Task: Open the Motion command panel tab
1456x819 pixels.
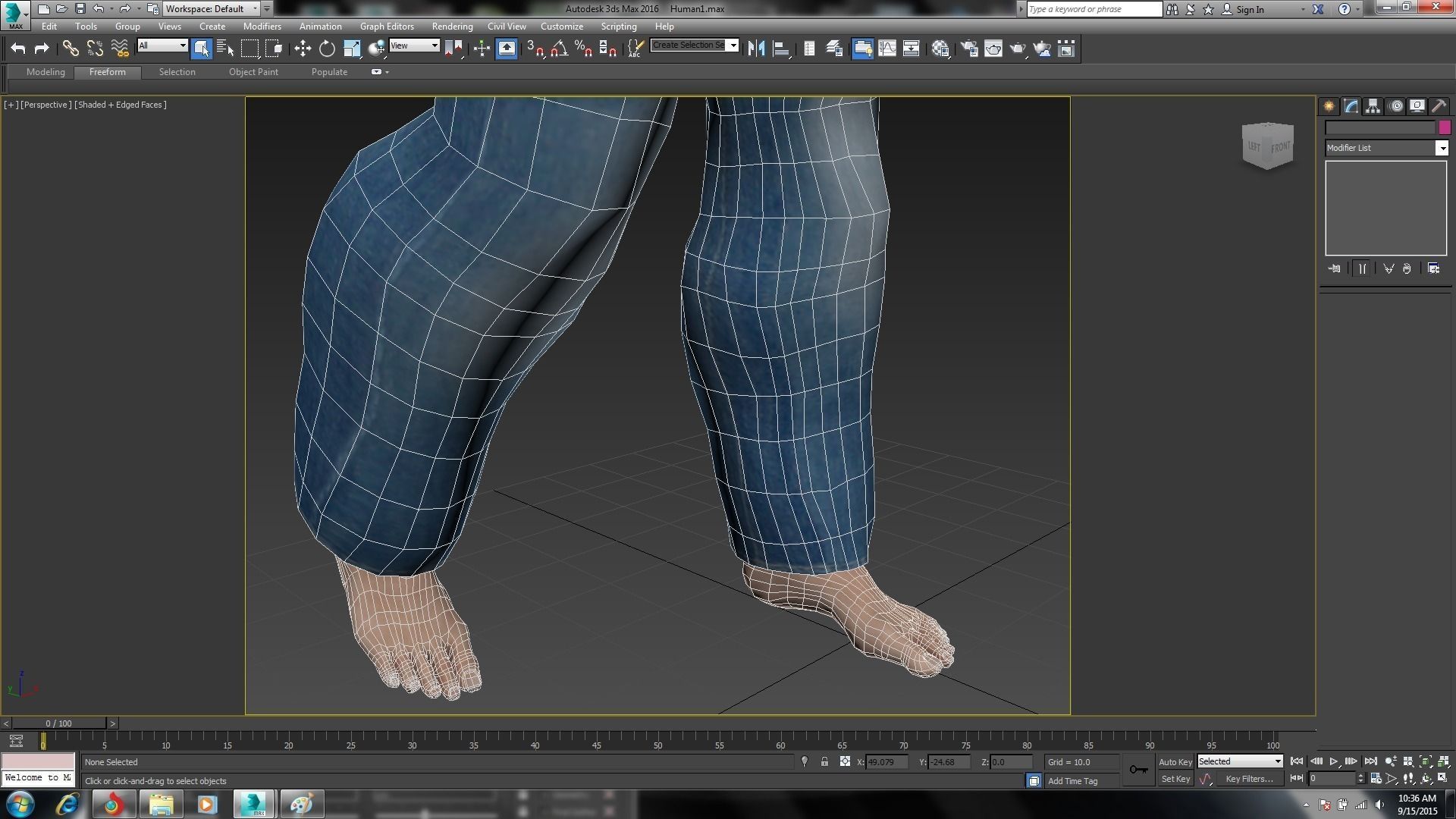Action: pyautogui.click(x=1396, y=106)
